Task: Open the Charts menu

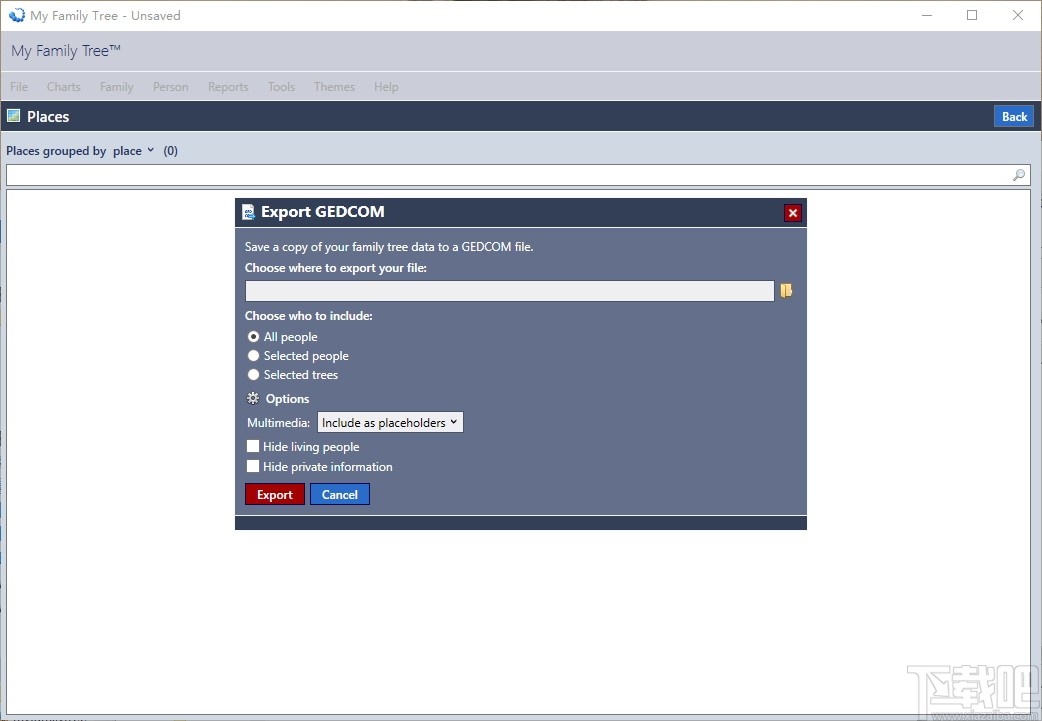Action: [64, 87]
